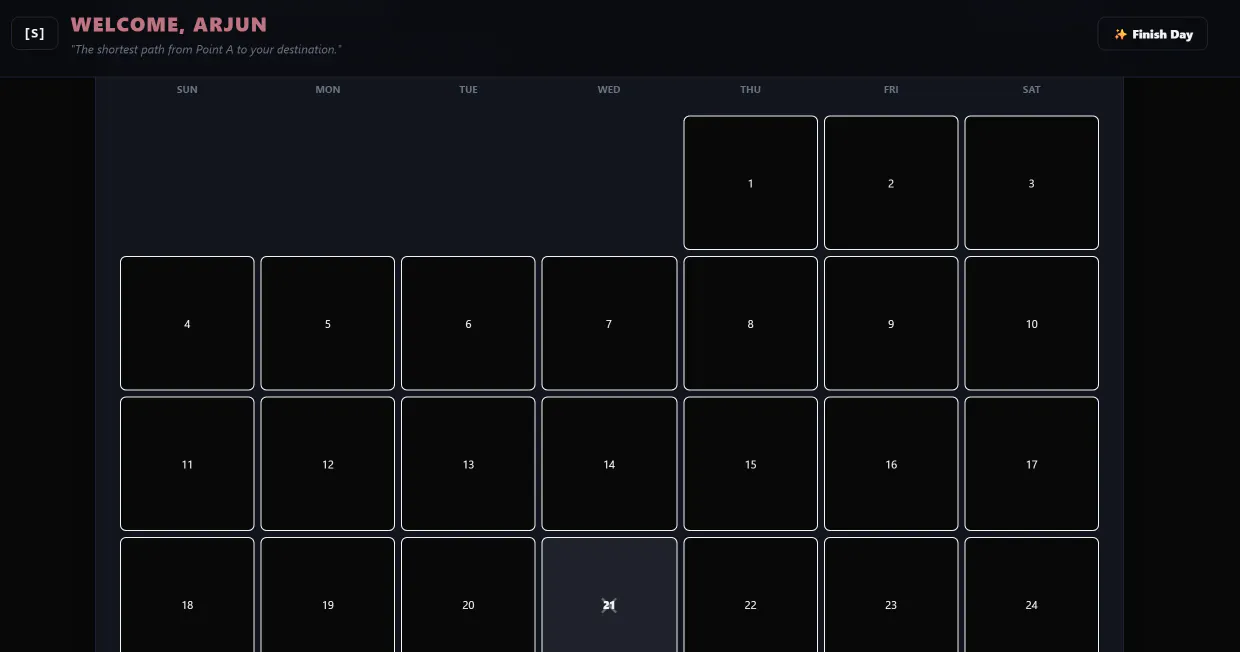Select day 1 on the calendar
Screen dimensions: 1240x652
point(751,183)
